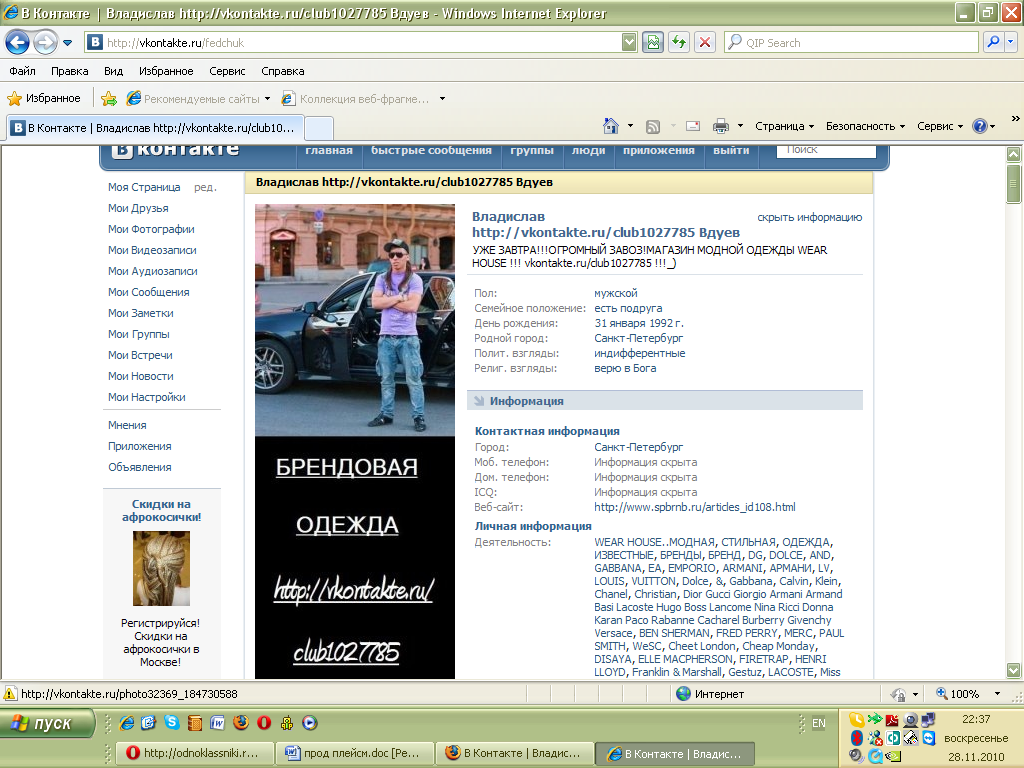Open the Файл menu
This screenshot has width=1024, height=768.
click(22, 71)
